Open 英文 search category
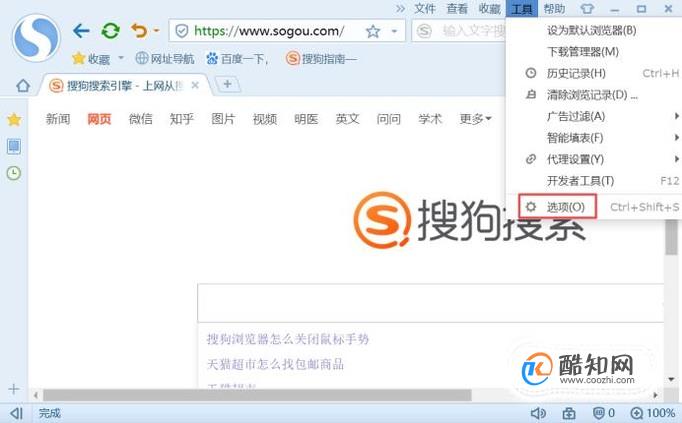The height and width of the screenshot is (423, 682). tap(348, 119)
